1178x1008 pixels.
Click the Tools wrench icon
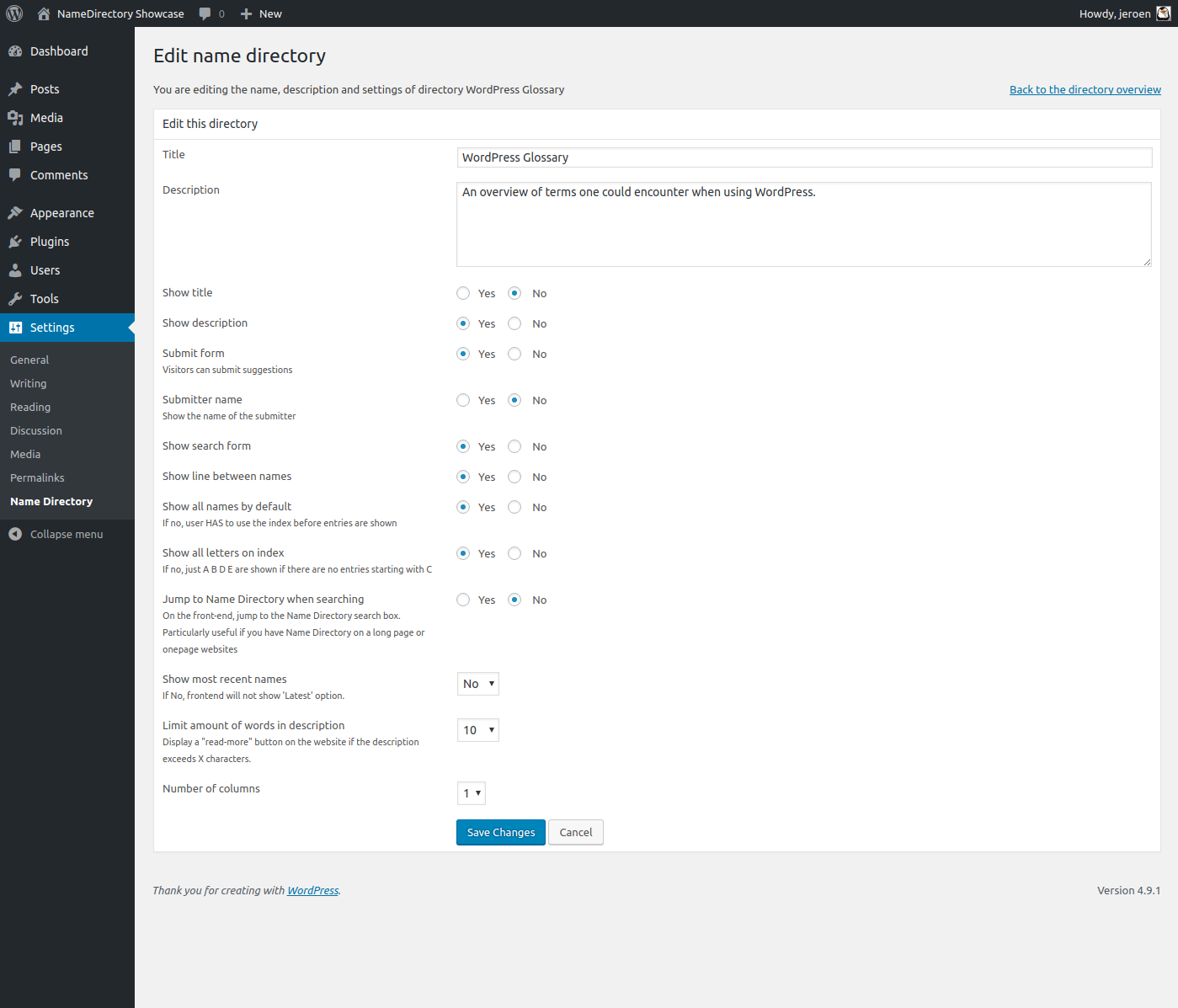15,299
